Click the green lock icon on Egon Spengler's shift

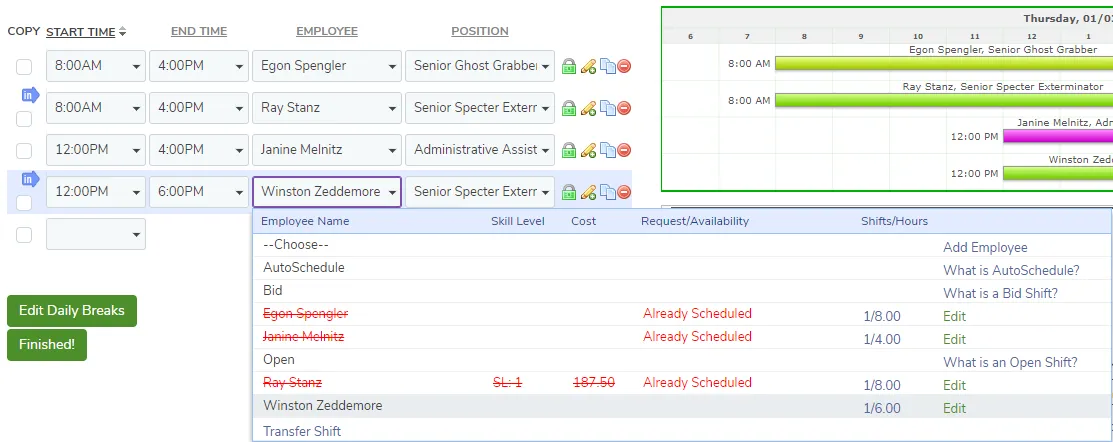point(569,67)
